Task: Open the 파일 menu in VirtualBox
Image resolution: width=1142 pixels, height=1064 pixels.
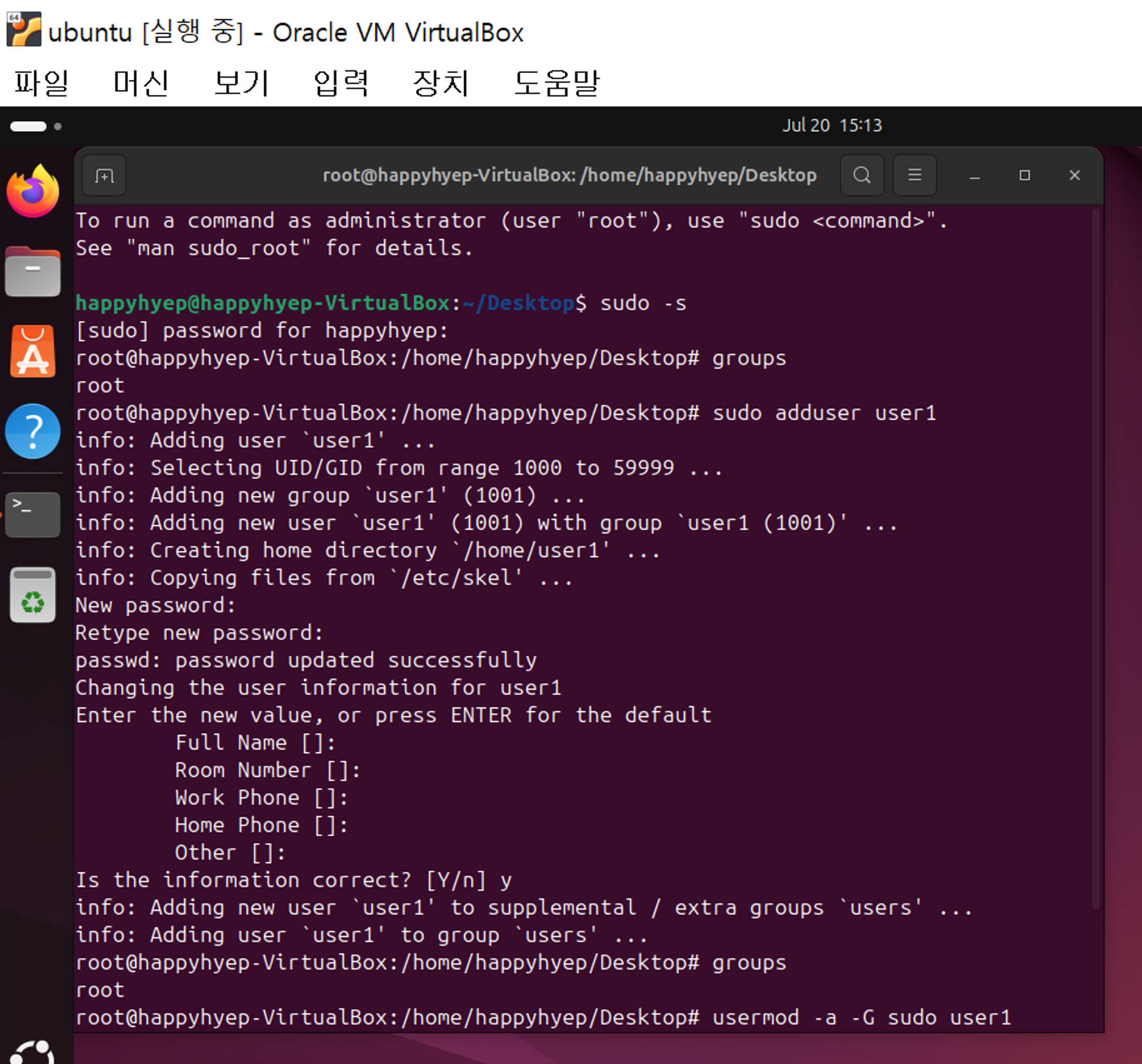Action: (41, 83)
